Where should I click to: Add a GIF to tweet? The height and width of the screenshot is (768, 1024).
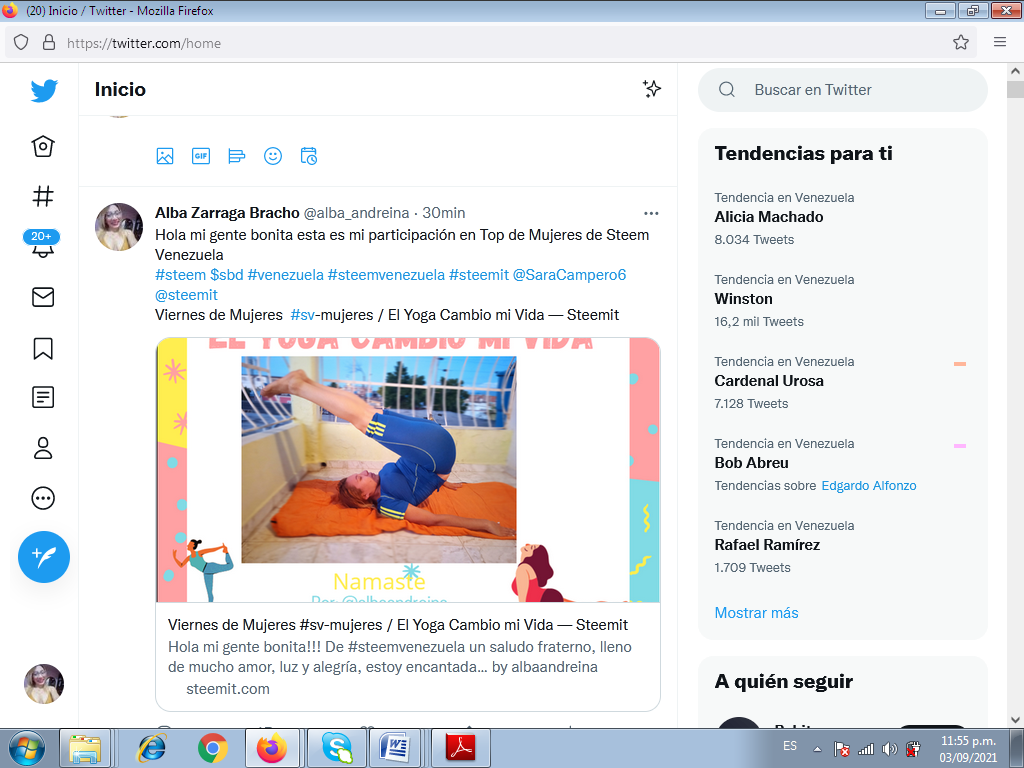[x=200, y=156]
